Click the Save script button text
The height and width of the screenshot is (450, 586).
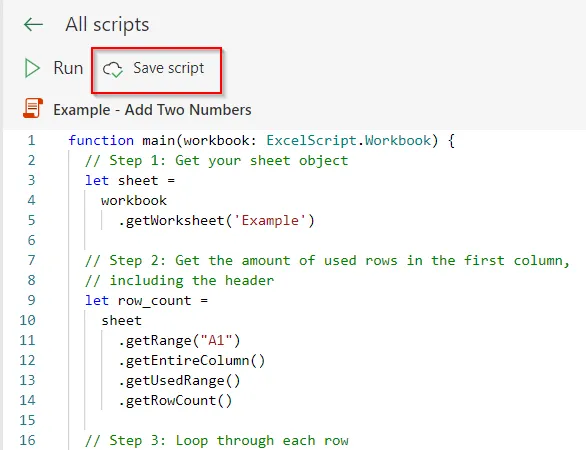click(169, 68)
